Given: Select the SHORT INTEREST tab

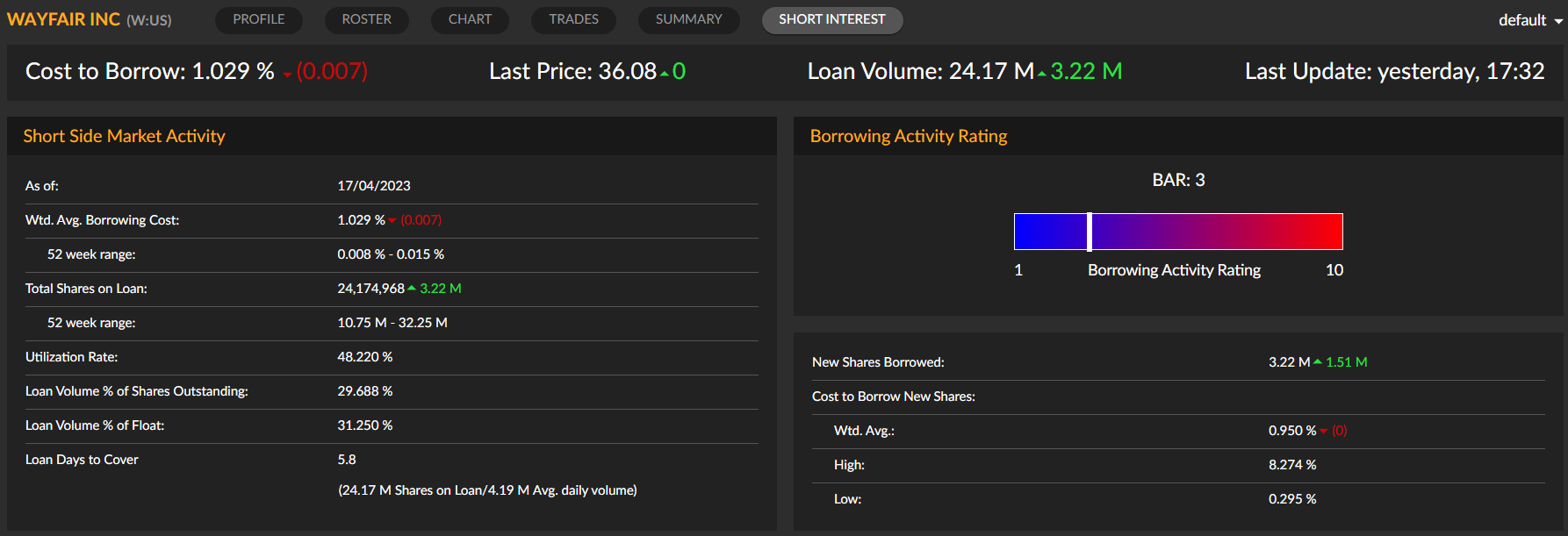Looking at the screenshot, I should tap(832, 20).
